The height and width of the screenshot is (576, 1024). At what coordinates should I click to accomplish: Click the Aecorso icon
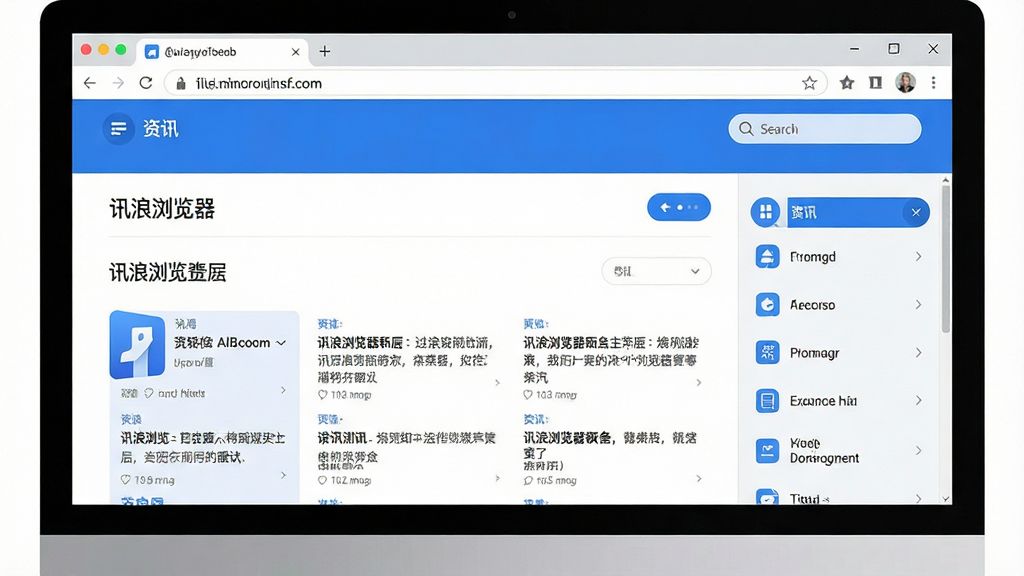click(767, 305)
